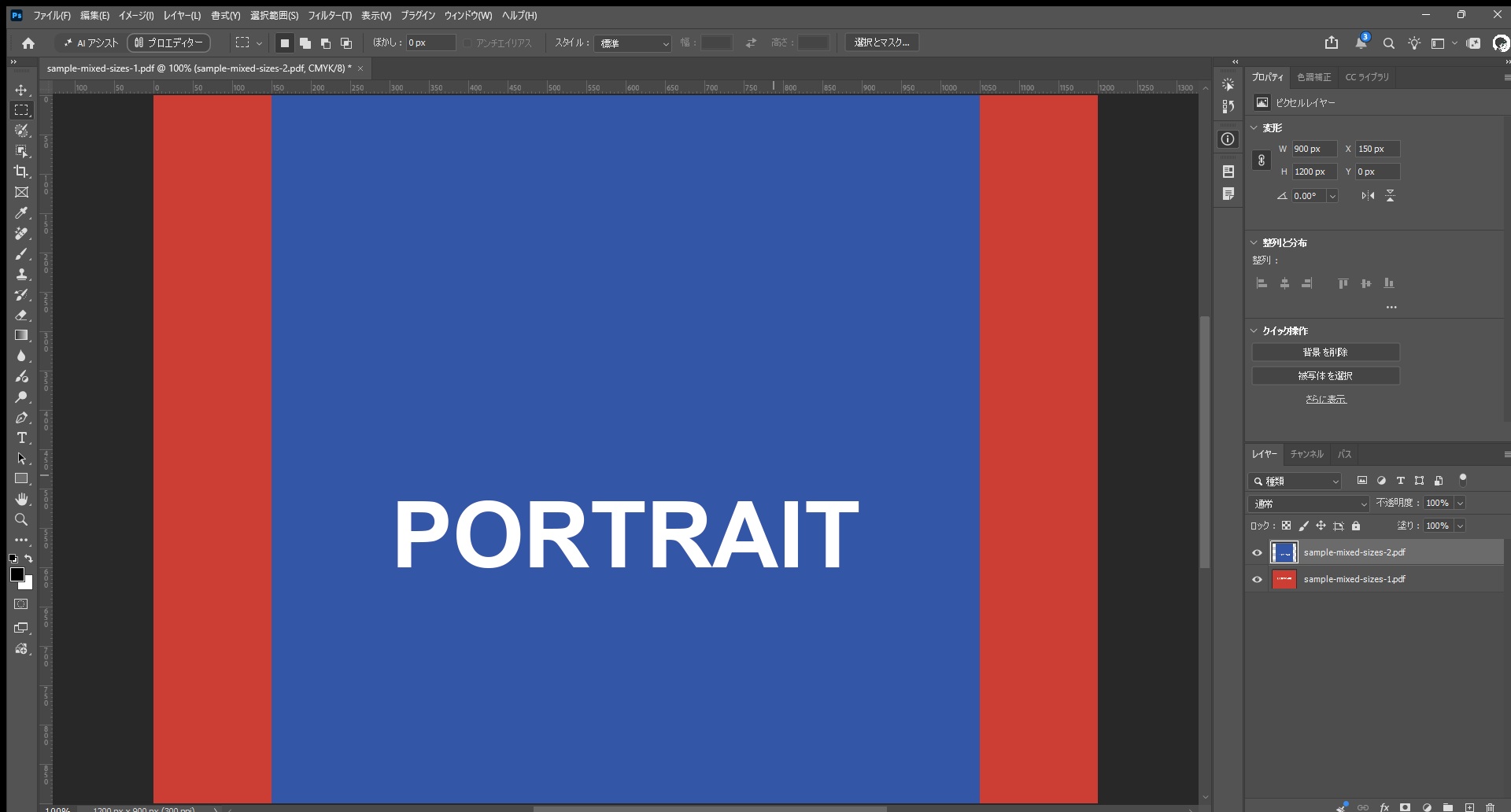Viewport: 1511px width, 812px height.
Task: Open the Search icon in top bar
Action: 1388,43
